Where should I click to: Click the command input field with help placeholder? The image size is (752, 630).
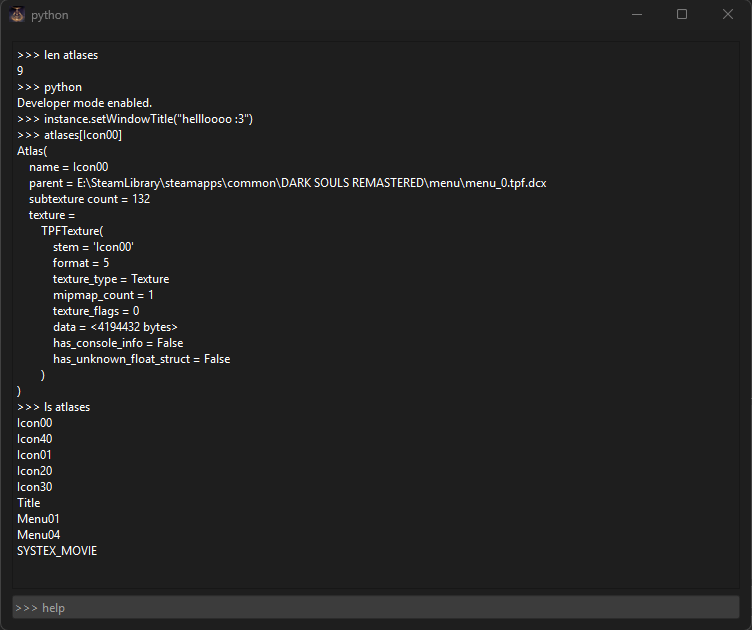tap(376, 607)
